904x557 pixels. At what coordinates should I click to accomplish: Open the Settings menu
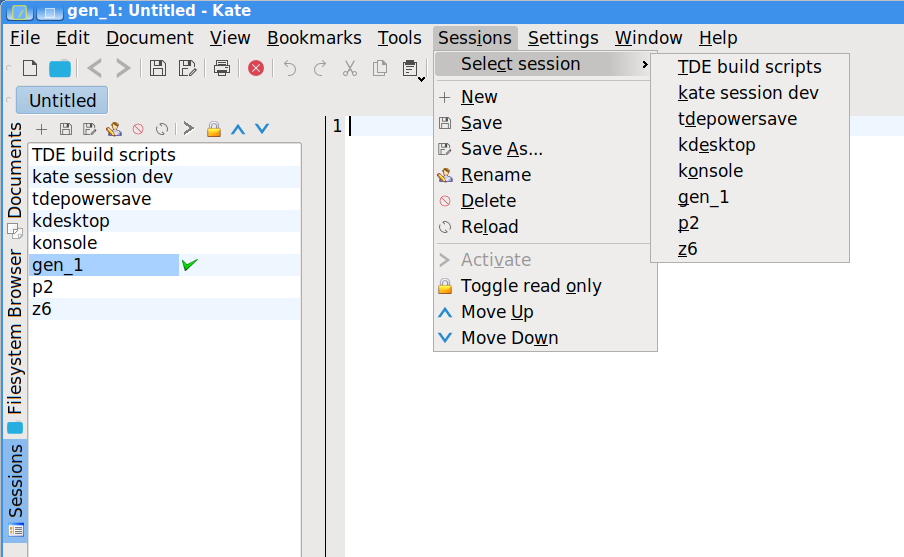tap(563, 38)
